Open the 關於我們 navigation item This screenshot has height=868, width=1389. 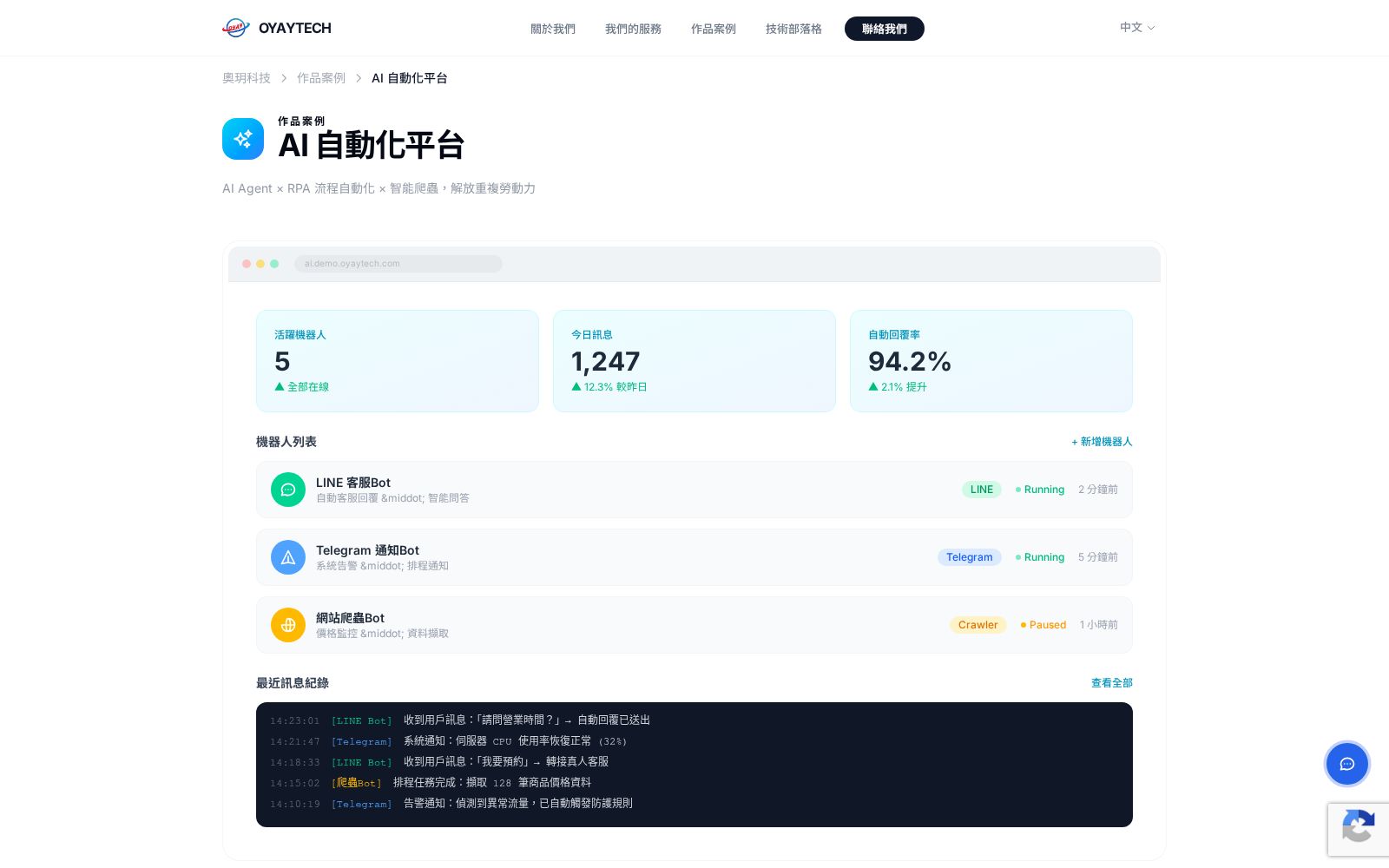[553, 29]
